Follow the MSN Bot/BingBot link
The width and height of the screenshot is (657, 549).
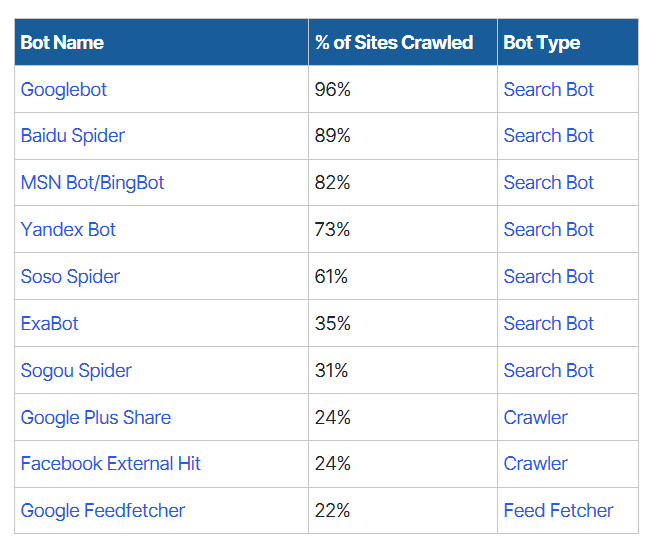point(92,183)
